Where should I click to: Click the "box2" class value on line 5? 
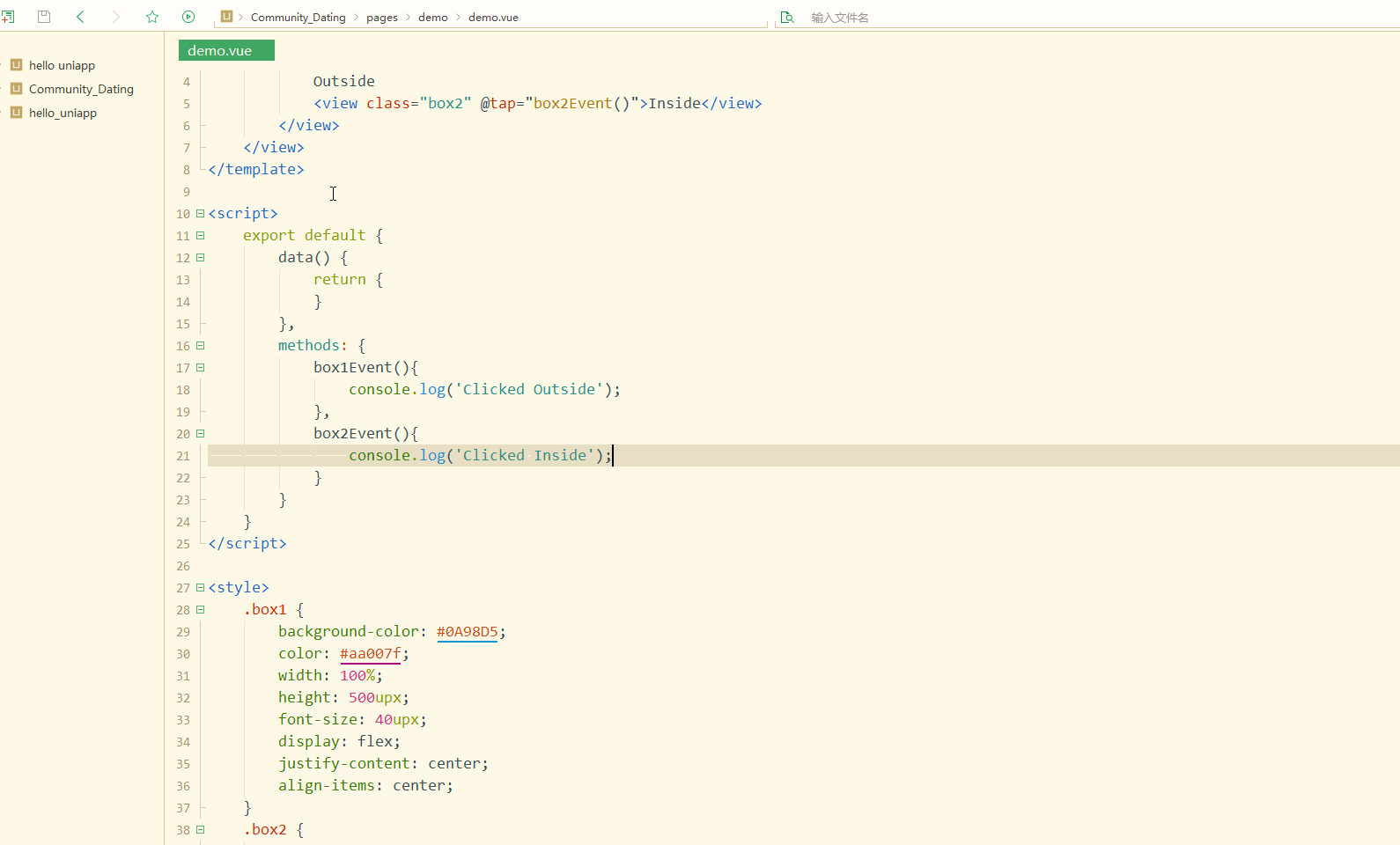pos(446,103)
